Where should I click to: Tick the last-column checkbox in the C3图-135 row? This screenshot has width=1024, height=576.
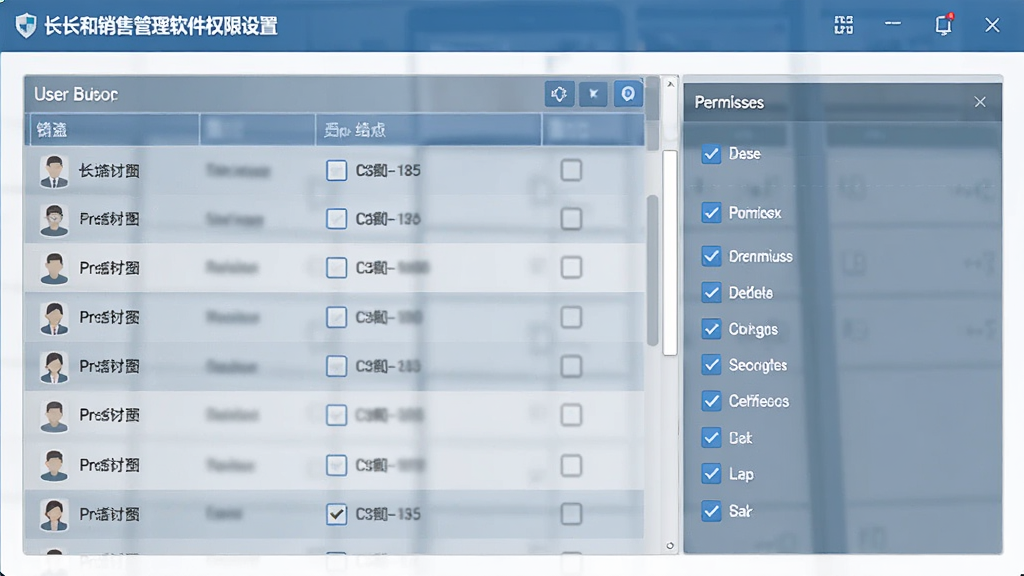pyautogui.click(x=571, y=514)
